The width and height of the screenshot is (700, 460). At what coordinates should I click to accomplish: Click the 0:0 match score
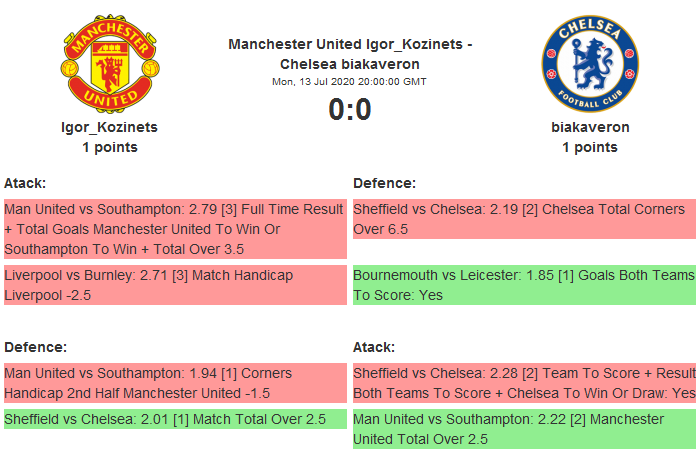(x=350, y=109)
